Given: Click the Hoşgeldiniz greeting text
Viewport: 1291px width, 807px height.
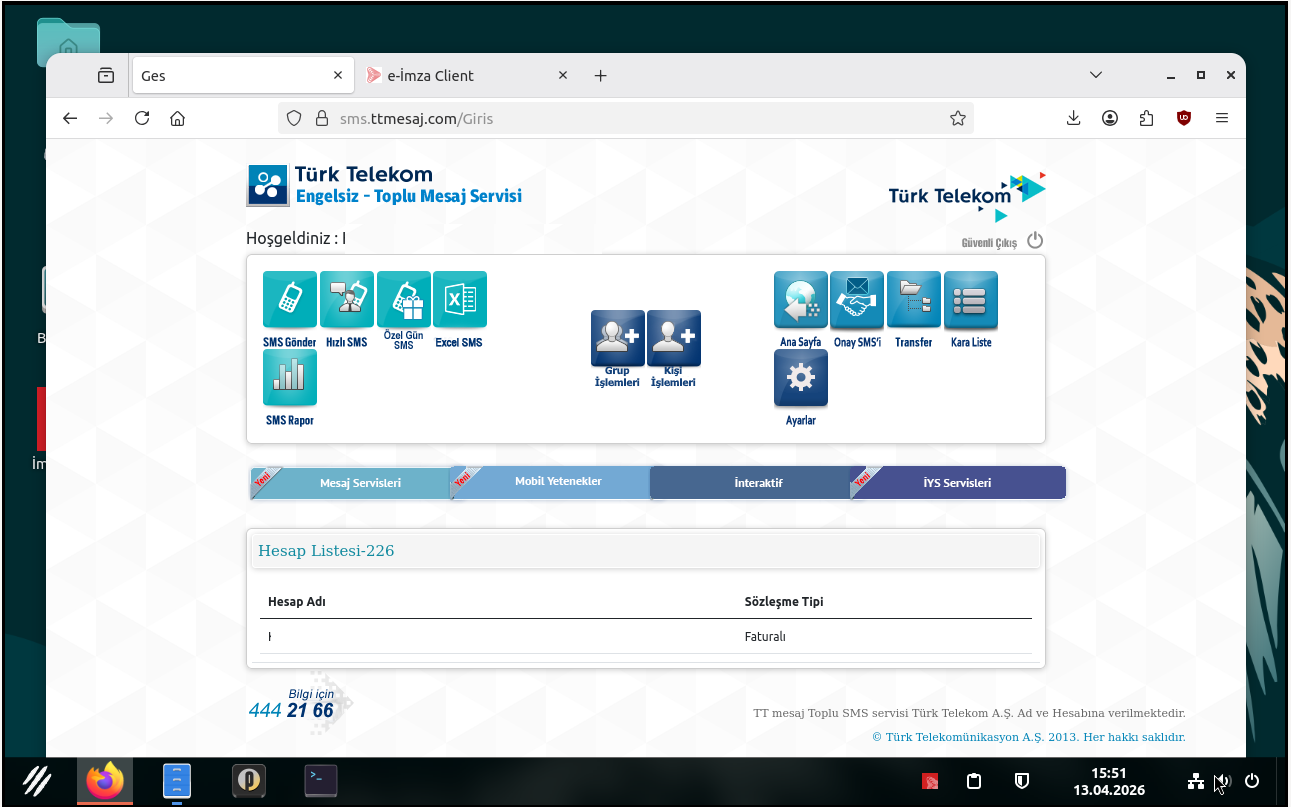Looking at the screenshot, I should (x=296, y=239).
